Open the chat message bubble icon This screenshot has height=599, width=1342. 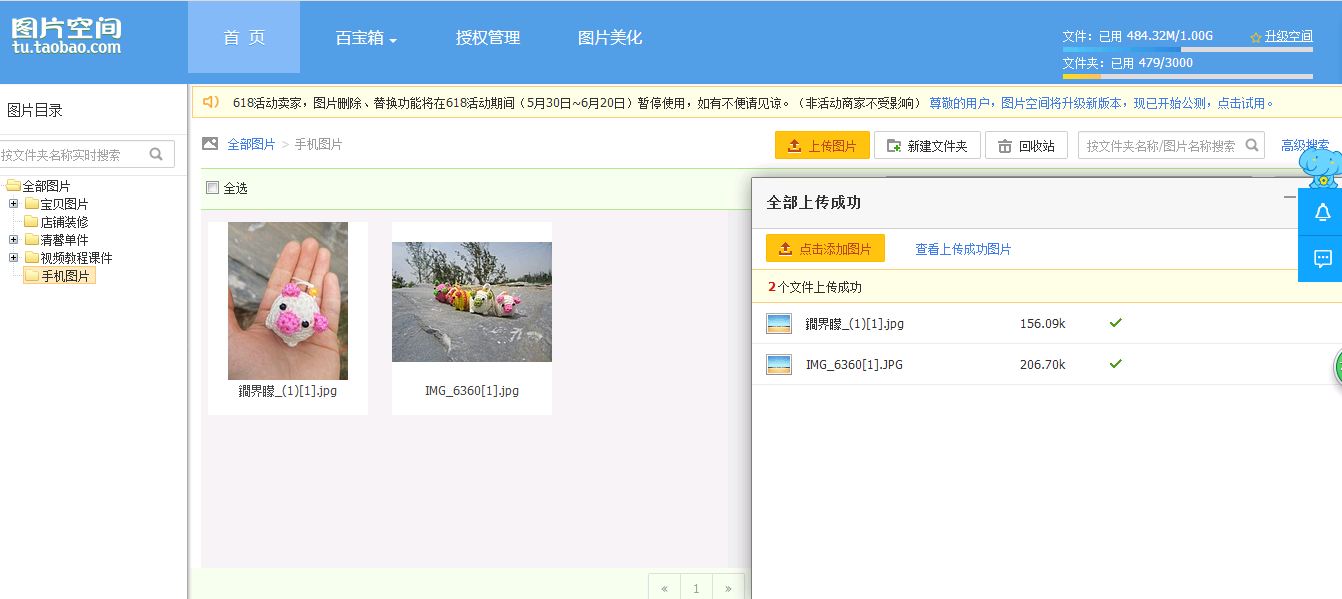[1322, 259]
